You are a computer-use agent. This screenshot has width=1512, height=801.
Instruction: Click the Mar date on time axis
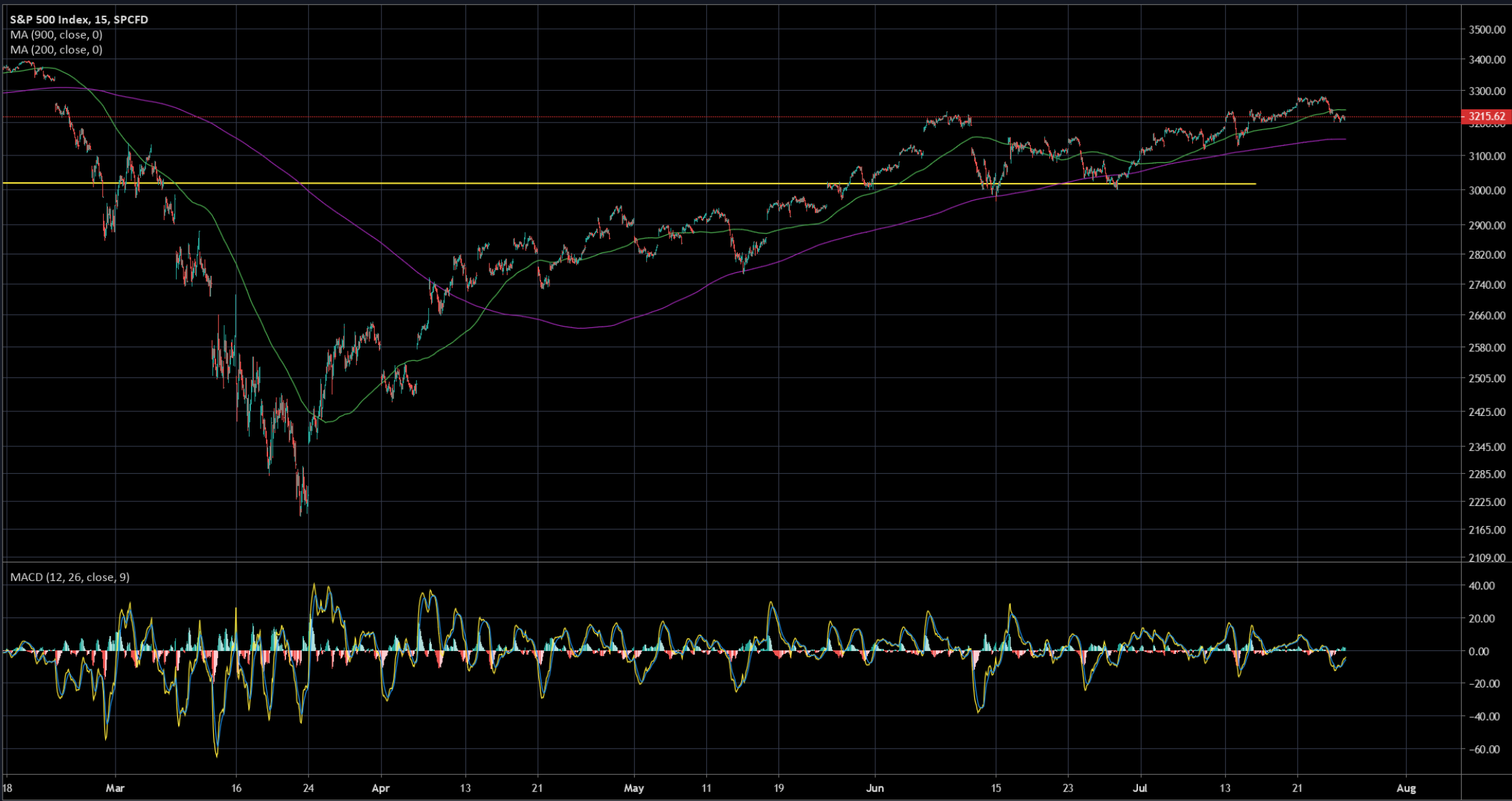115,788
